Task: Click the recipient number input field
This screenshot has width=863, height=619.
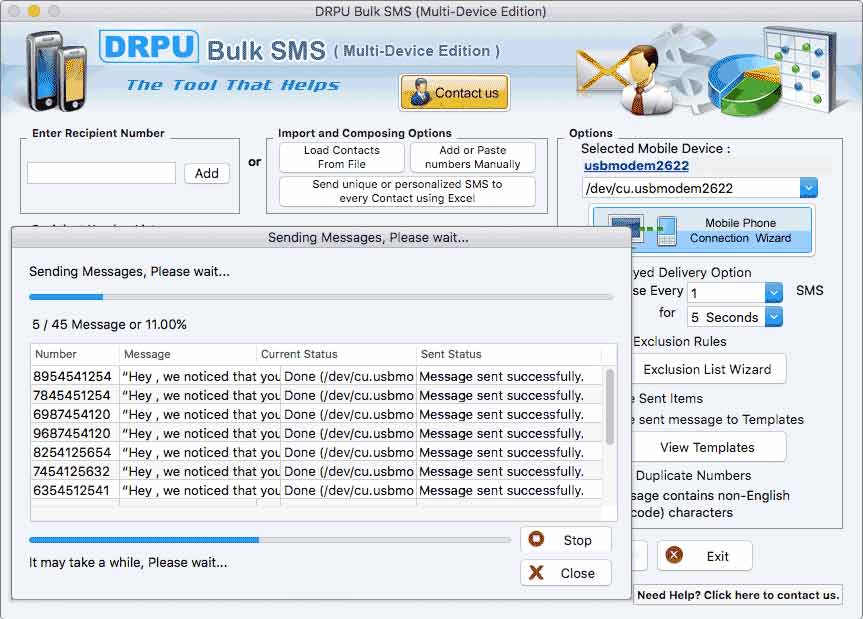Action: pyautogui.click(x=100, y=172)
